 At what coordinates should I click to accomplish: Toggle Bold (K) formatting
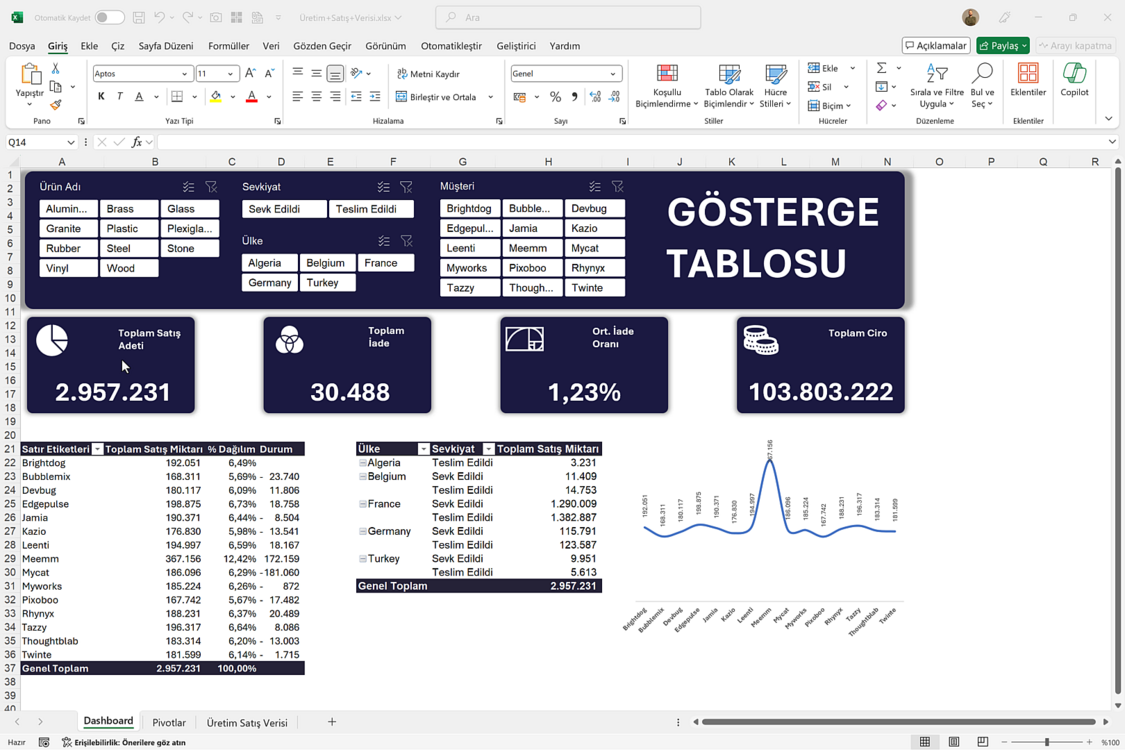(101, 96)
